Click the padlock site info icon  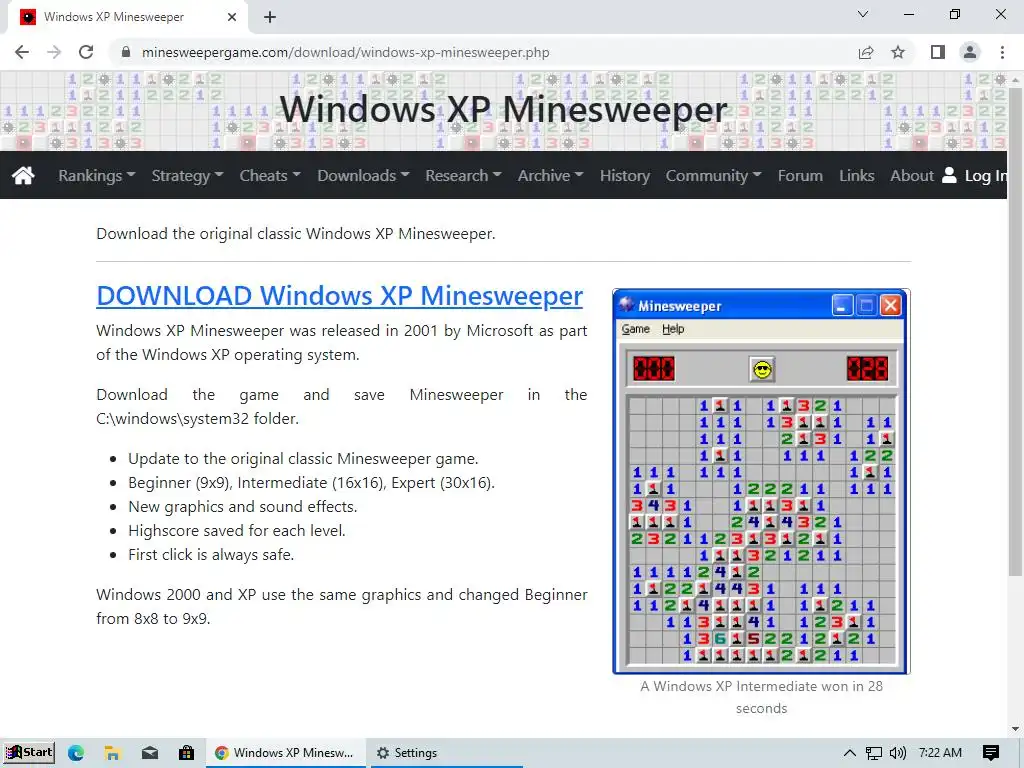pyautogui.click(x=126, y=52)
